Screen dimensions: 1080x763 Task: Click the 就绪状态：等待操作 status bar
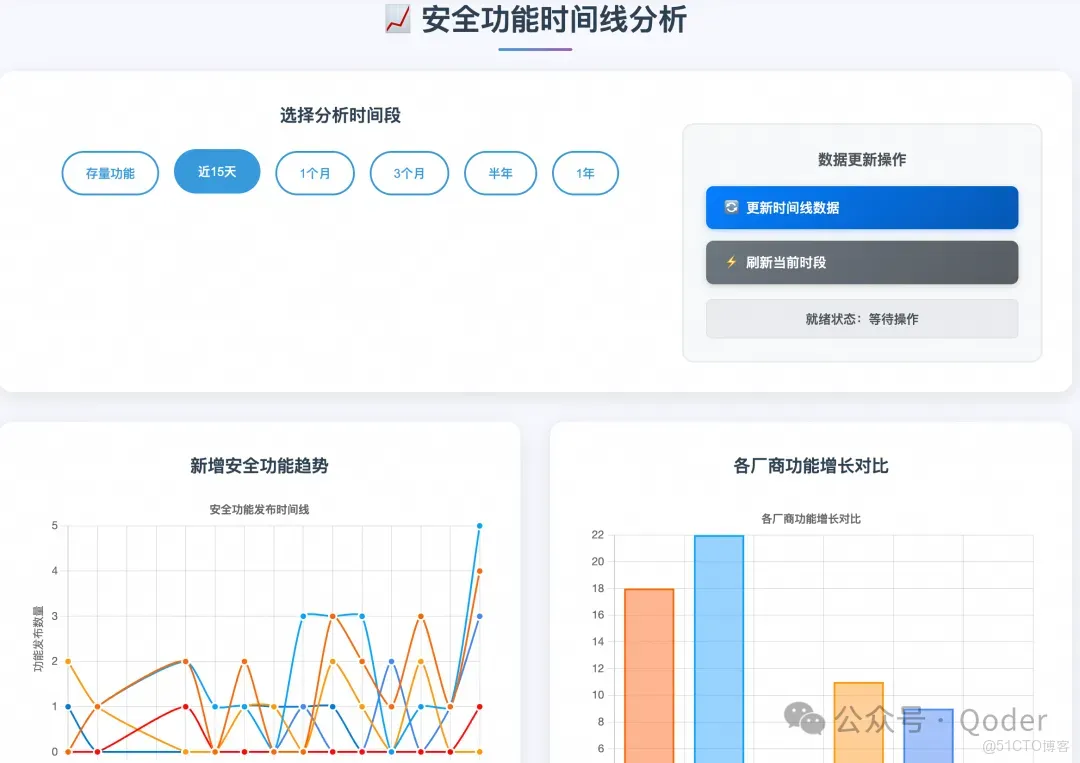click(x=861, y=318)
